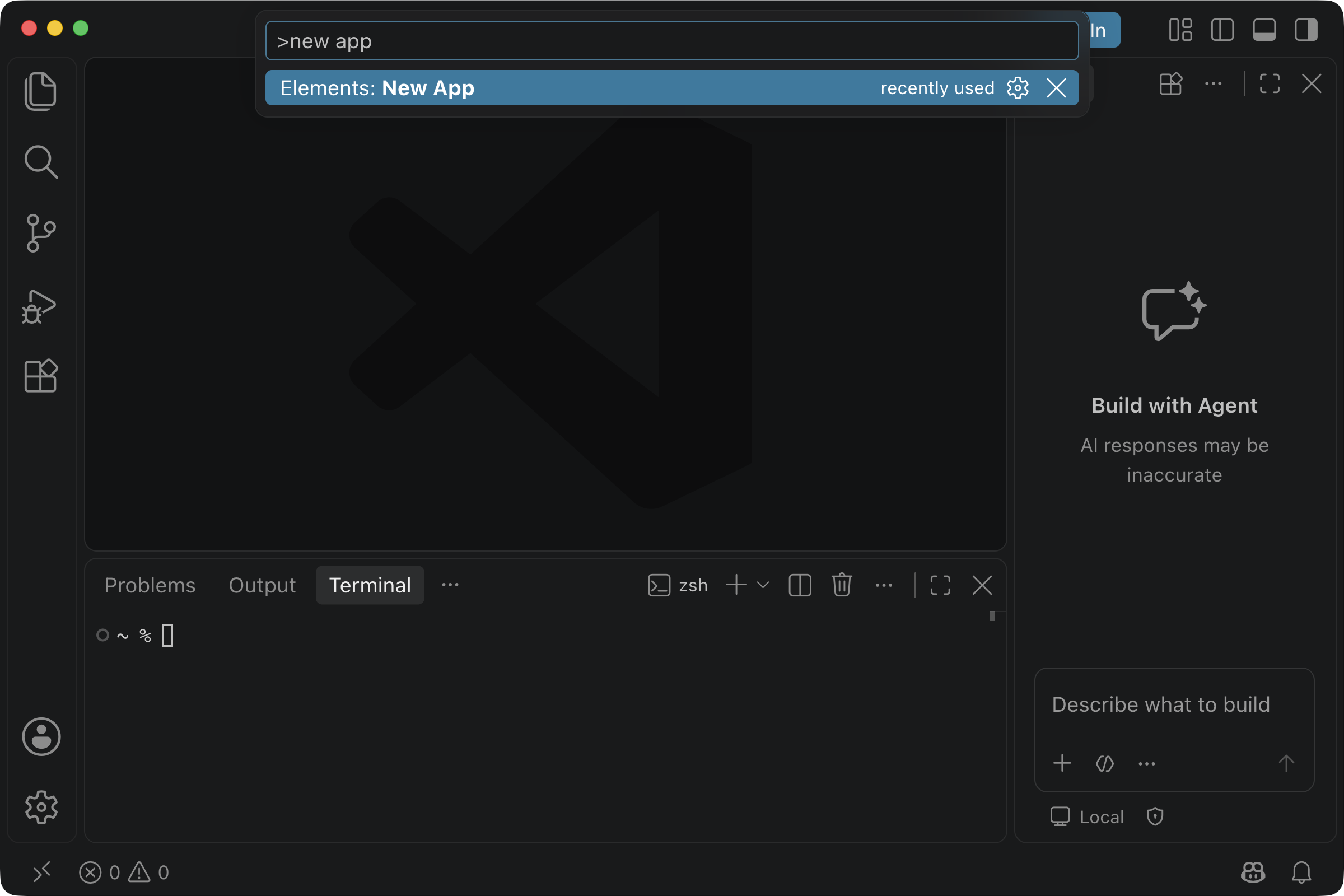
Task: Open terminal panel more actions menu
Action: (x=884, y=585)
